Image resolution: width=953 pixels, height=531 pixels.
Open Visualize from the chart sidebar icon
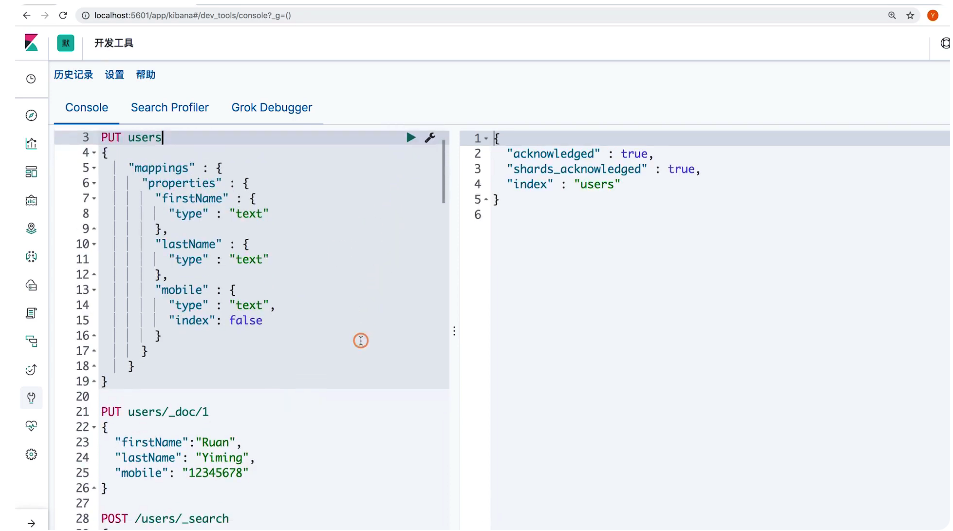[31, 143]
